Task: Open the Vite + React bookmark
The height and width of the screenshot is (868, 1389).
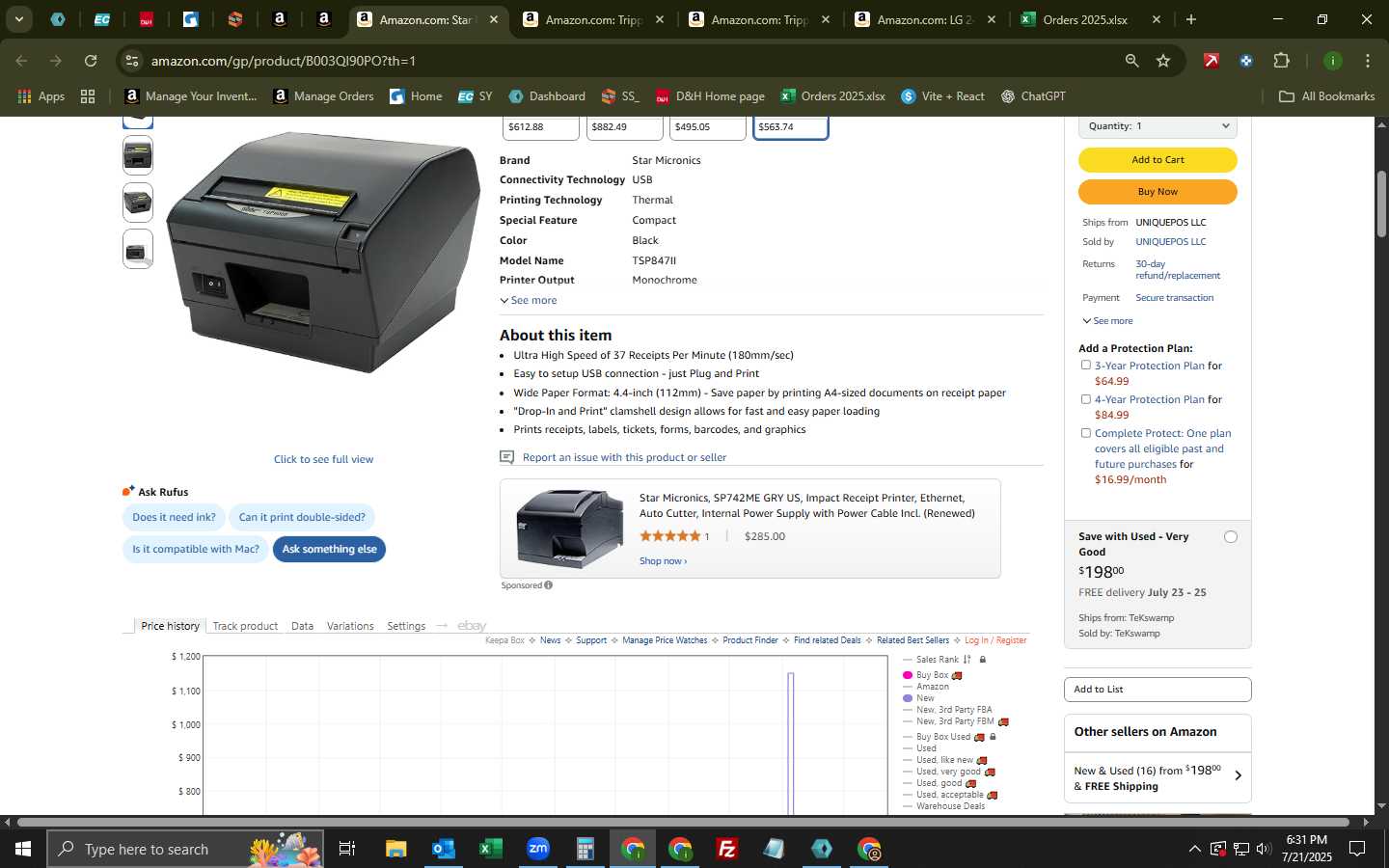Action: [942, 96]
